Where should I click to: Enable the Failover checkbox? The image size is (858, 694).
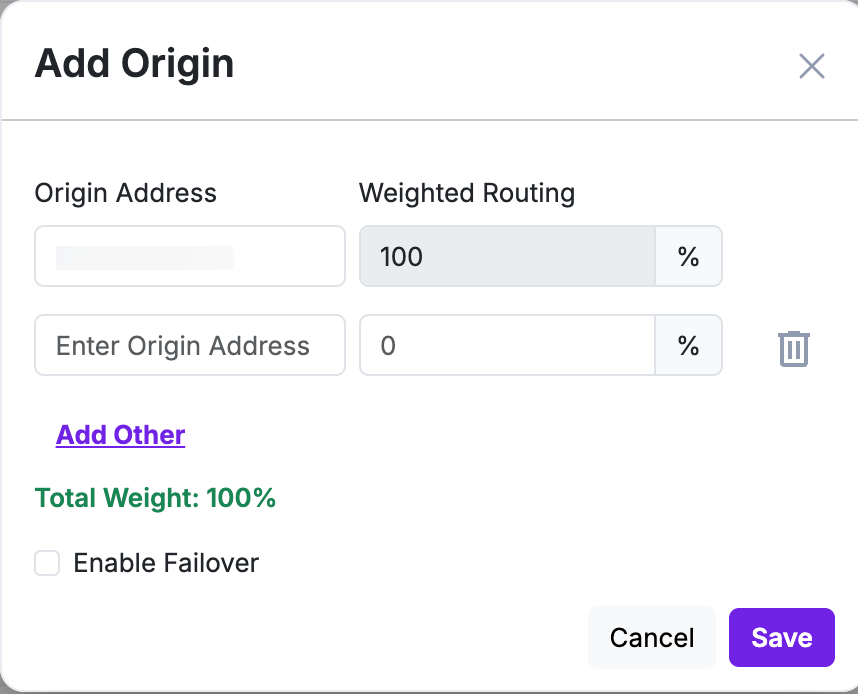coord(47,563)
